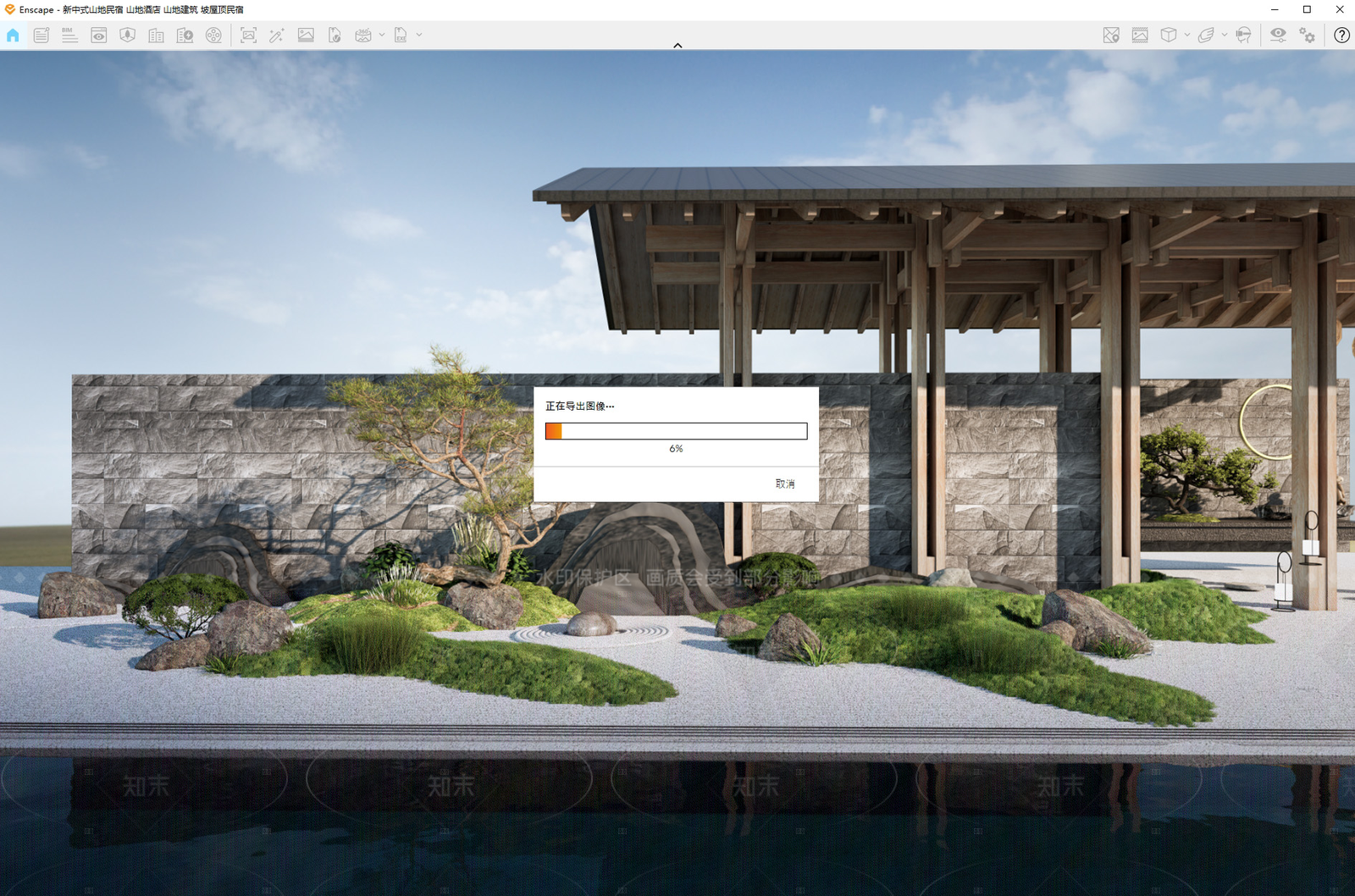Toggle the Safe Frame icon
The height and width of the screenshot is (896, 1355).
(x=1140, y=36)
